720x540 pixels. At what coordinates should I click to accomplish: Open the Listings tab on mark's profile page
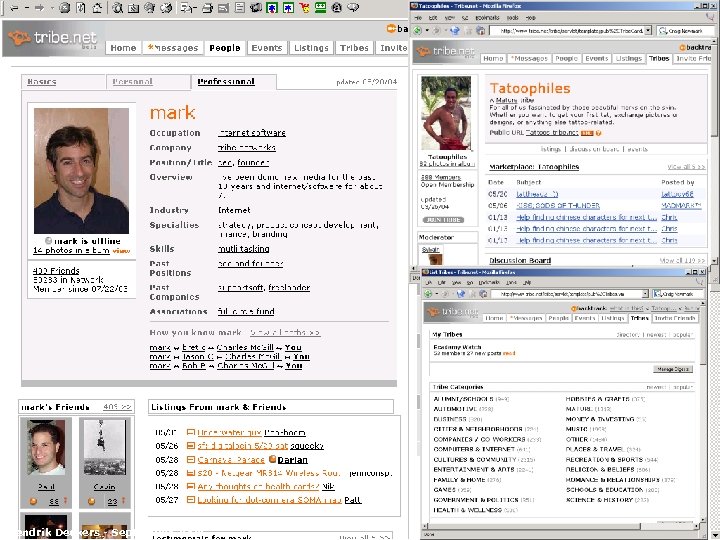click(x=311, y=48)
